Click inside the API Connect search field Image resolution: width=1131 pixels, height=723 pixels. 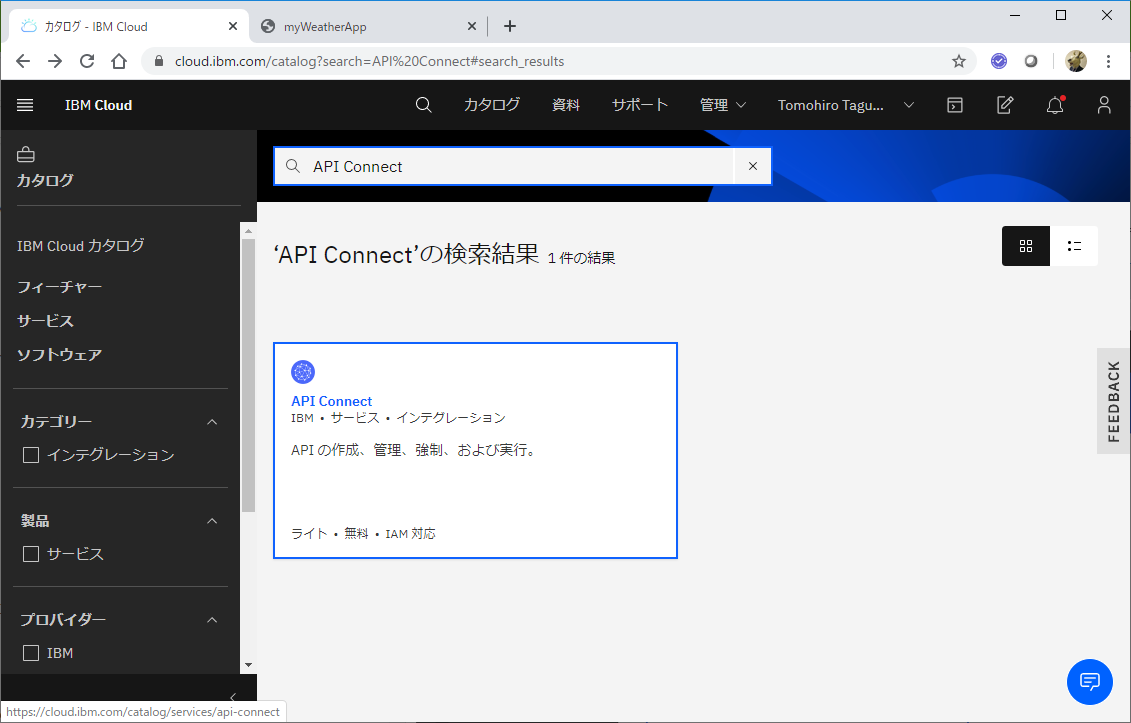click(522, 166)
